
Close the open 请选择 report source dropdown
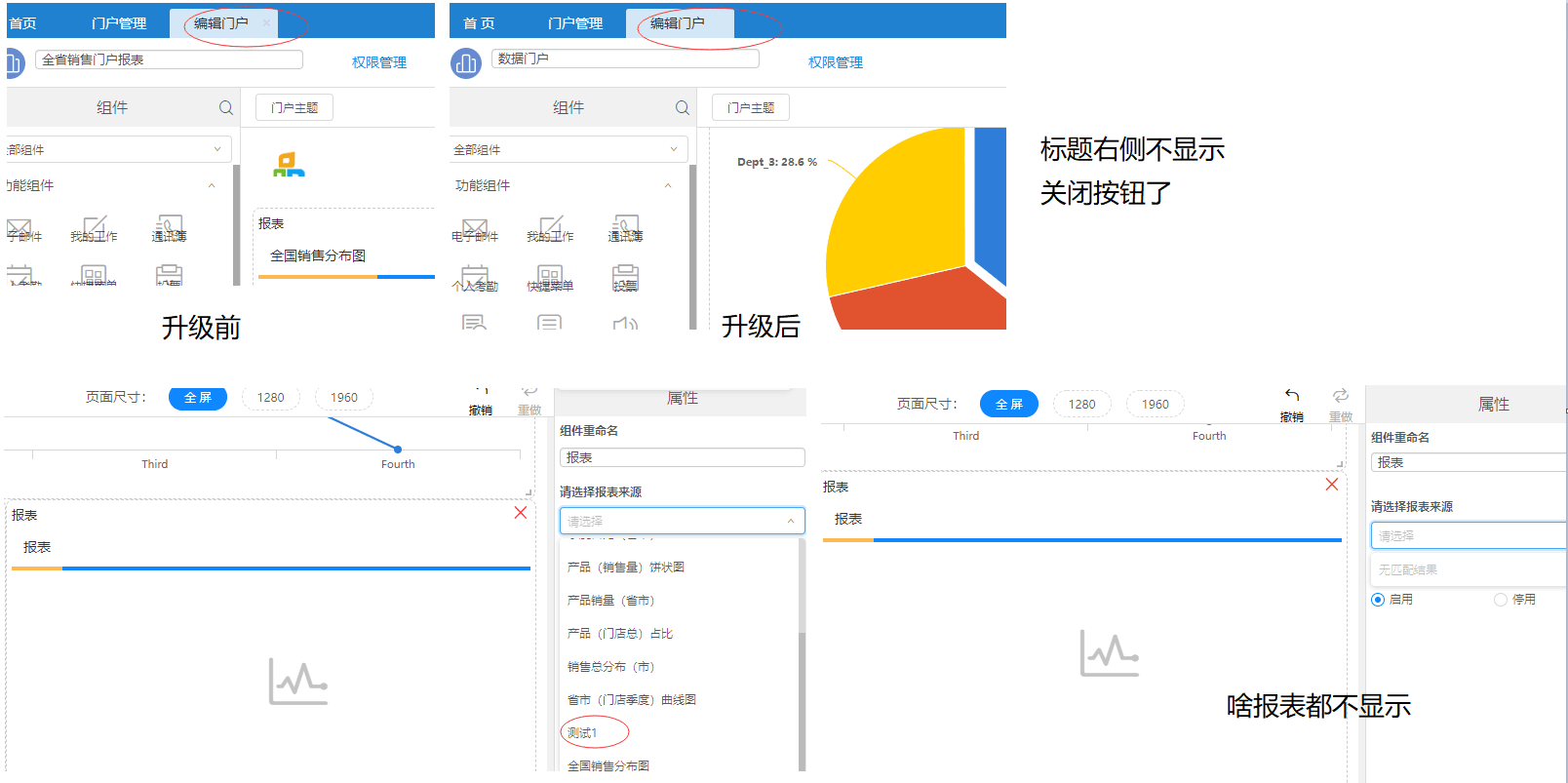click(x=683, y=521)
